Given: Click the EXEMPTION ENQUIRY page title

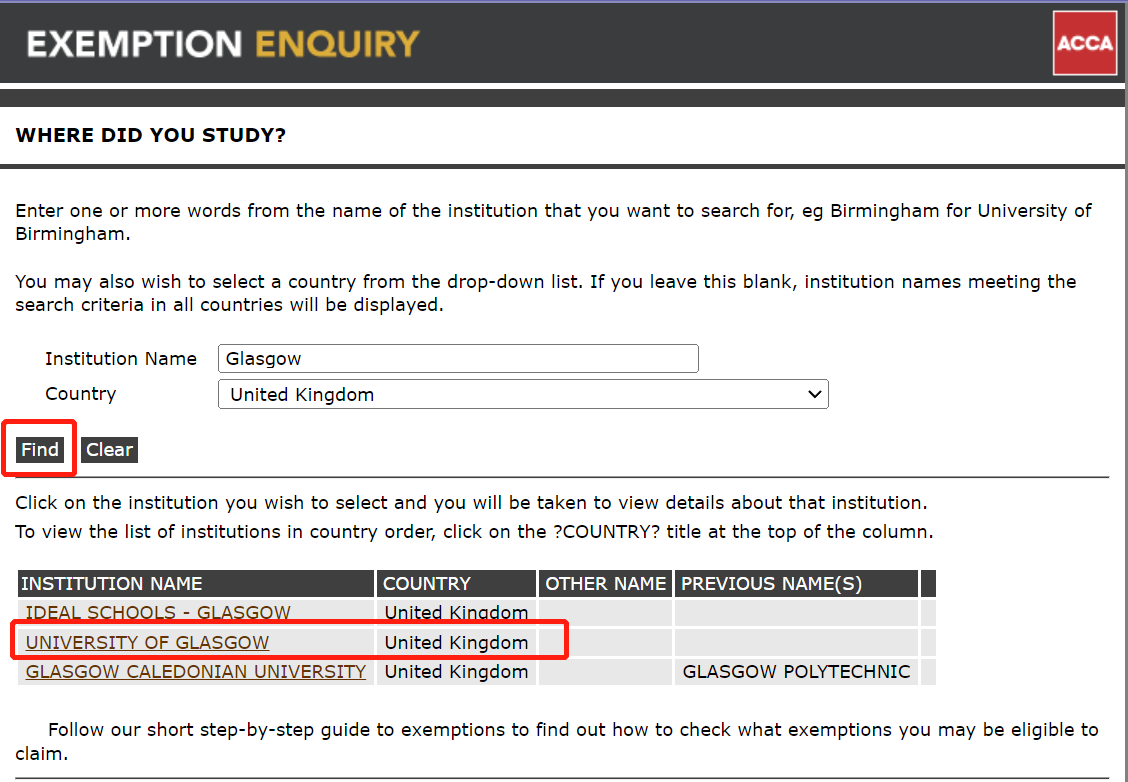Looking at the screenshot, I should click(223, 44).
